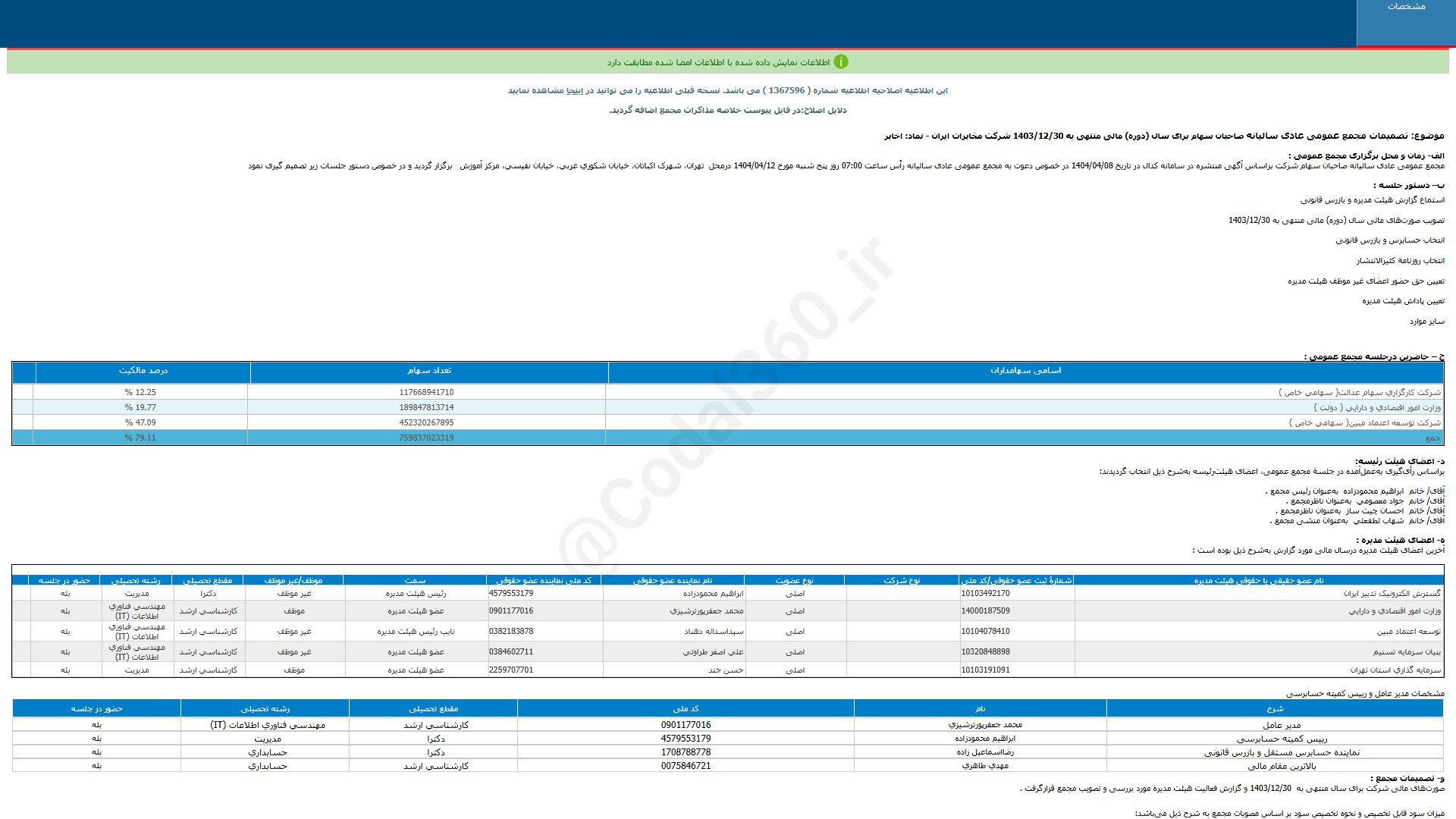Select registration number 10103191091

(985, 670)
